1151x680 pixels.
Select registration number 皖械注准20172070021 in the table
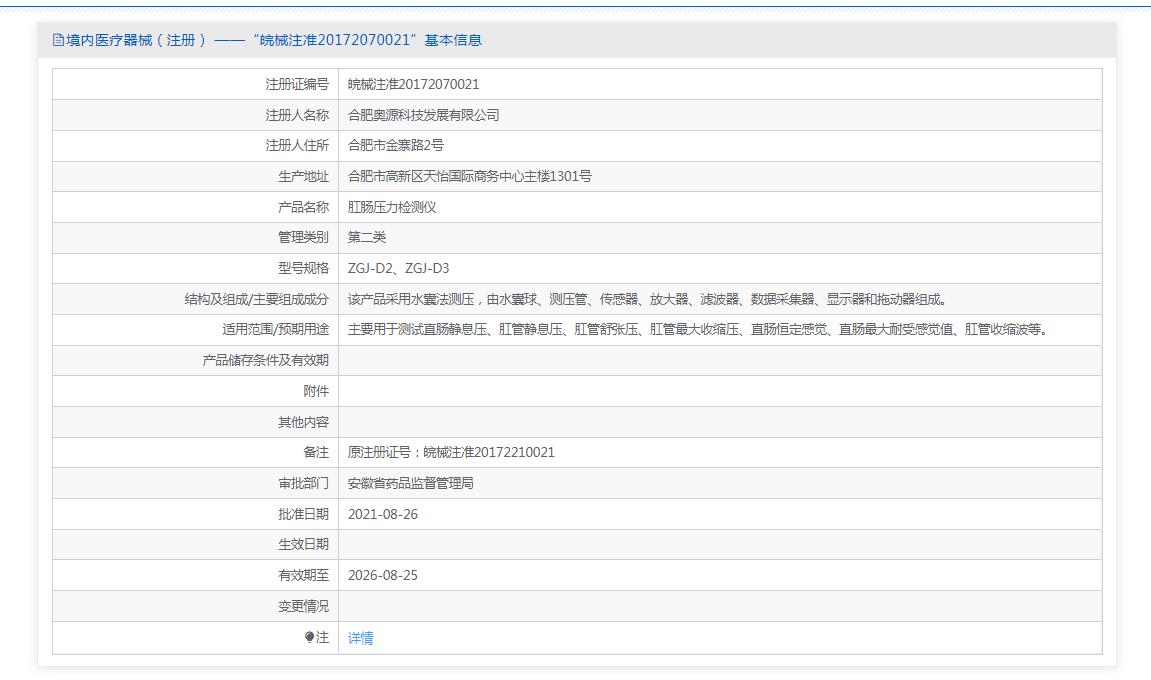[x=413, y=84]
